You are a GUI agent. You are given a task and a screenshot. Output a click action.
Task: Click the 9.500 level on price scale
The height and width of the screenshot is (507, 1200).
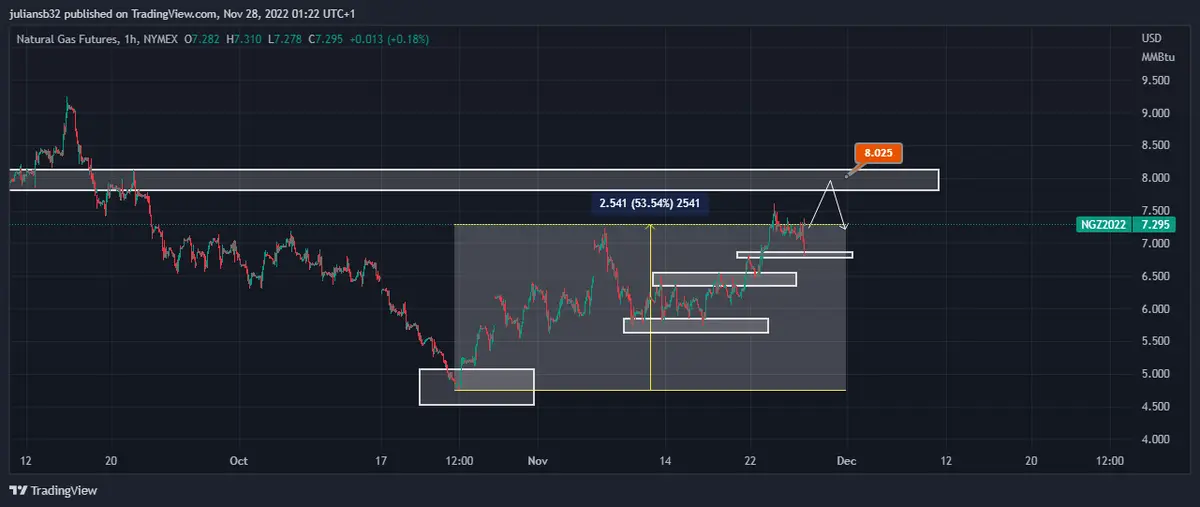pyautogui.click(x=1155, y=82)
